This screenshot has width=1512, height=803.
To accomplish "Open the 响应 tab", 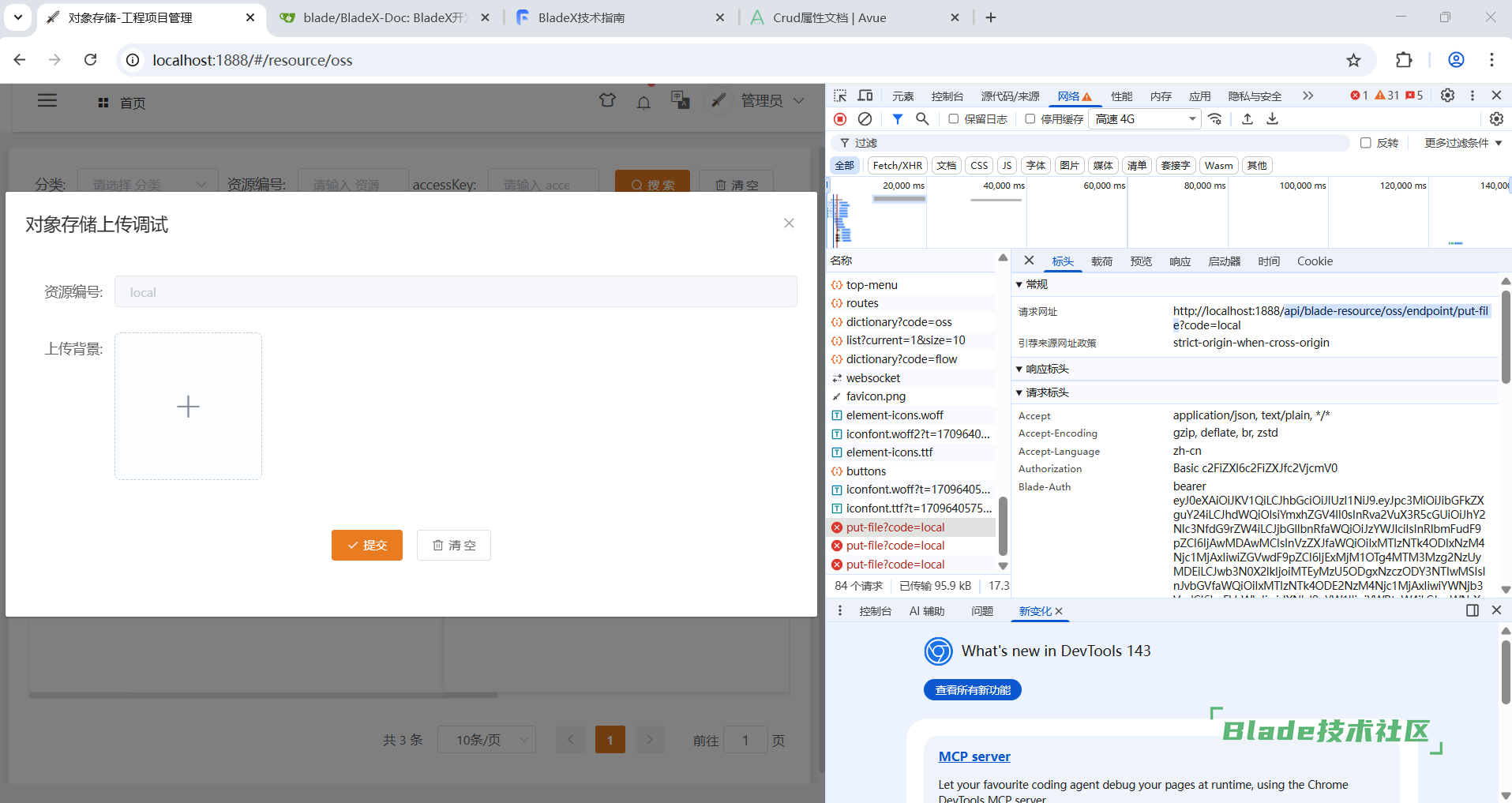I will [1180, 261].
